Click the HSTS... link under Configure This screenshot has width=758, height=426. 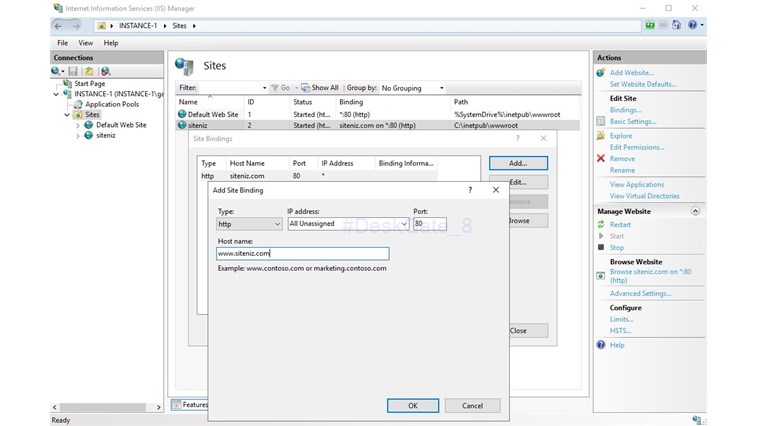[620, 331]
